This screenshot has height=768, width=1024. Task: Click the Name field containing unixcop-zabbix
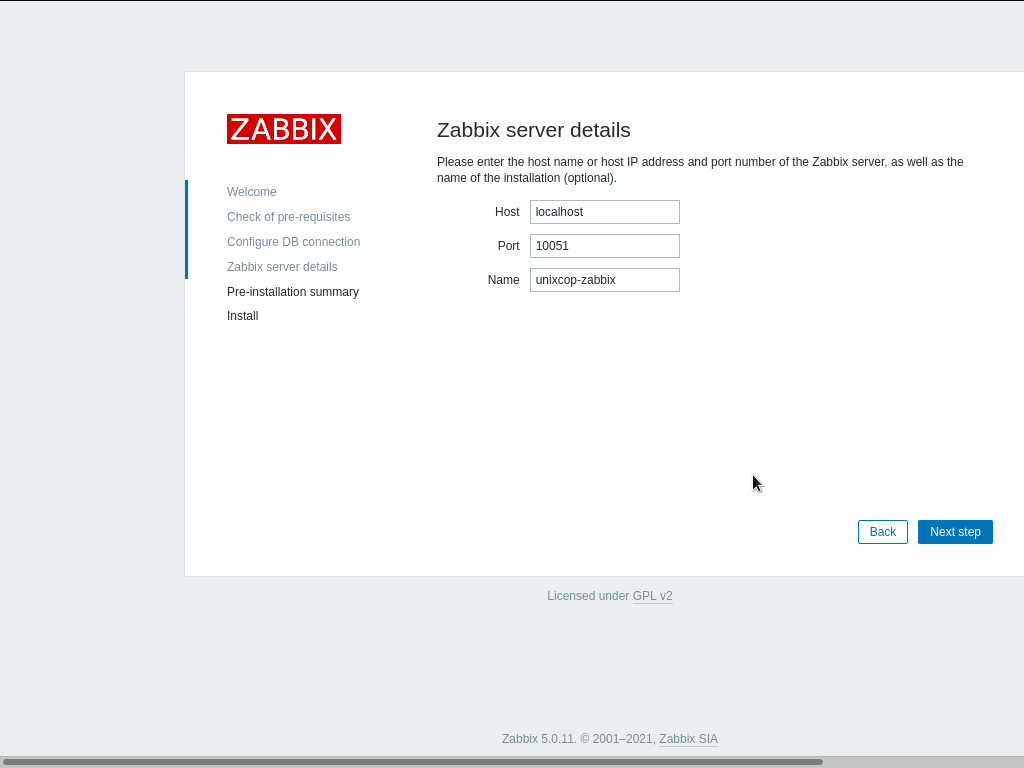[605, 280]
